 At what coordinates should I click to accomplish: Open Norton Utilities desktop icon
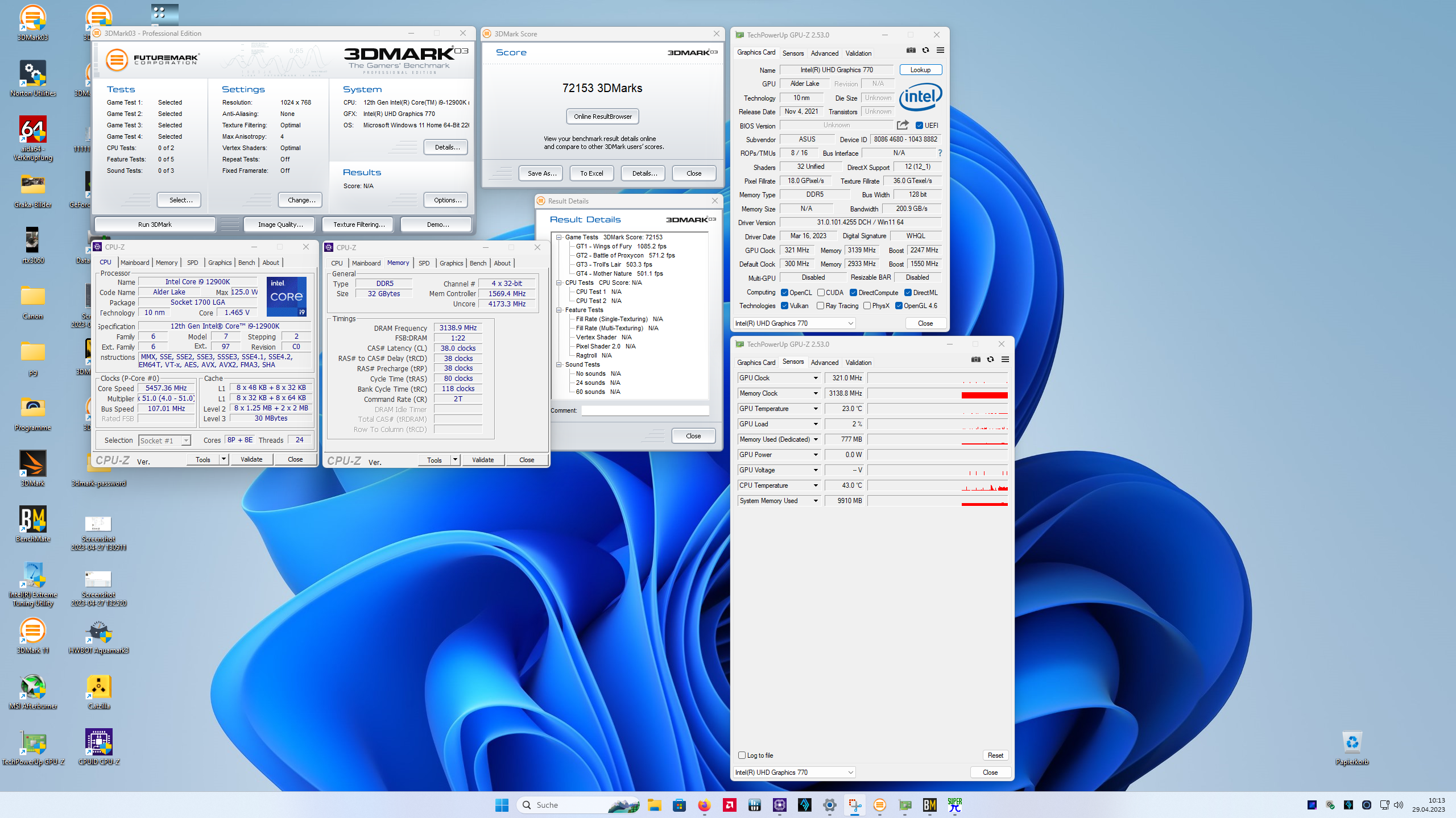pos(32,79)
